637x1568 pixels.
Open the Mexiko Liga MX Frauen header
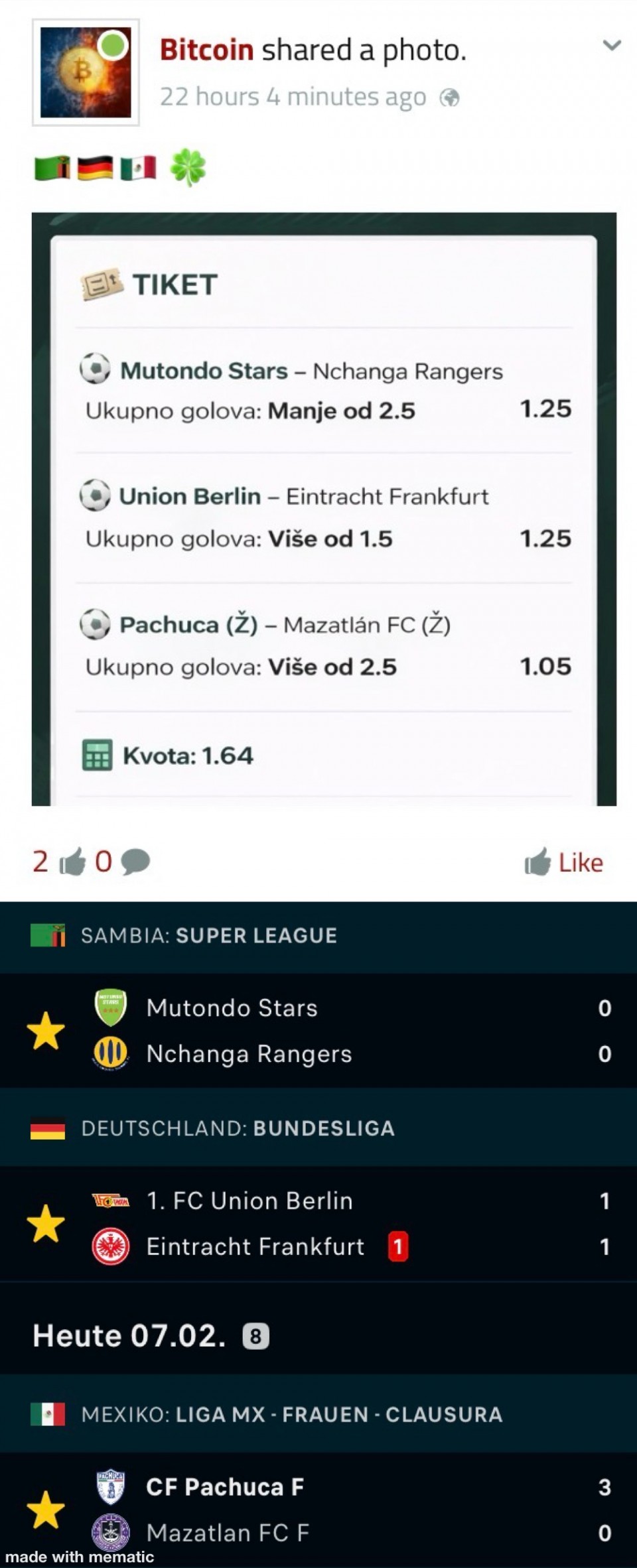(291, 1414)
